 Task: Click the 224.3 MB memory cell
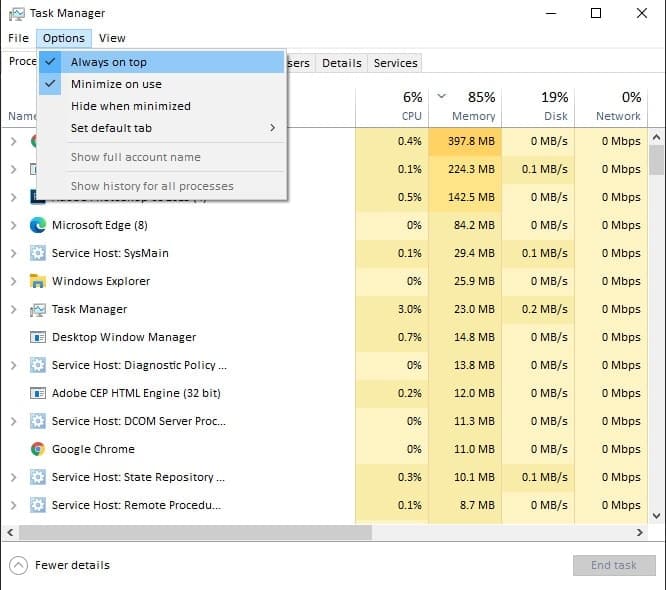(x=465, y=169)
